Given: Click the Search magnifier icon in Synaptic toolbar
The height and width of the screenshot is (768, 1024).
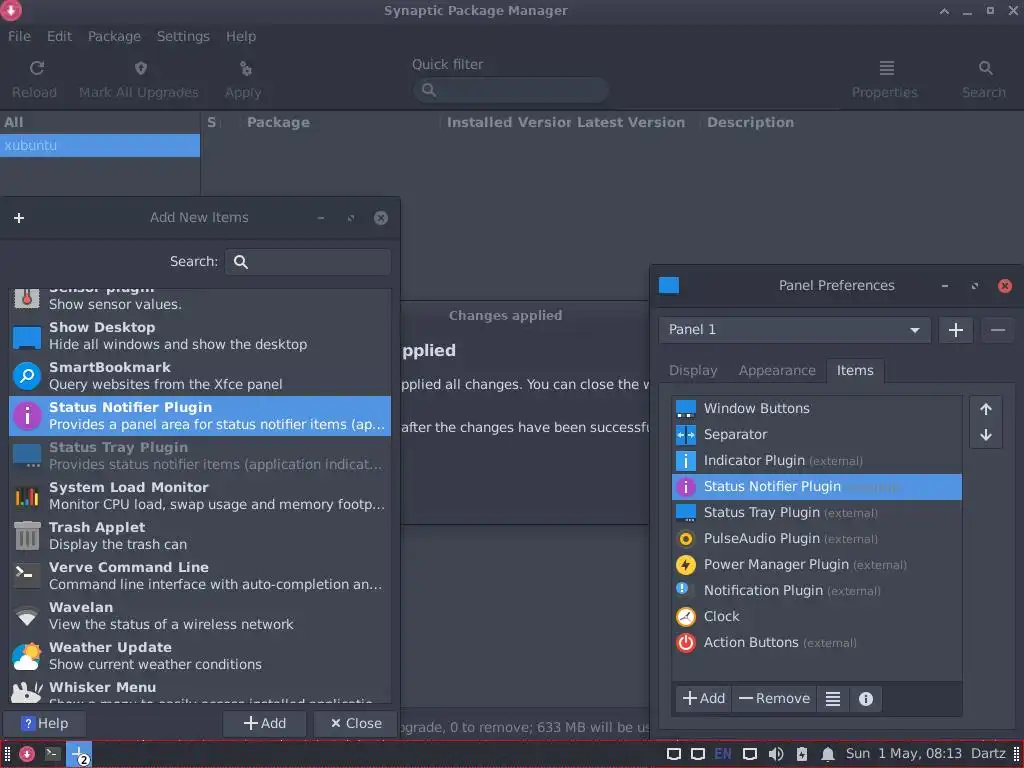Looking at the screenshot, I should pyautogui.click(x=985, y=68).
